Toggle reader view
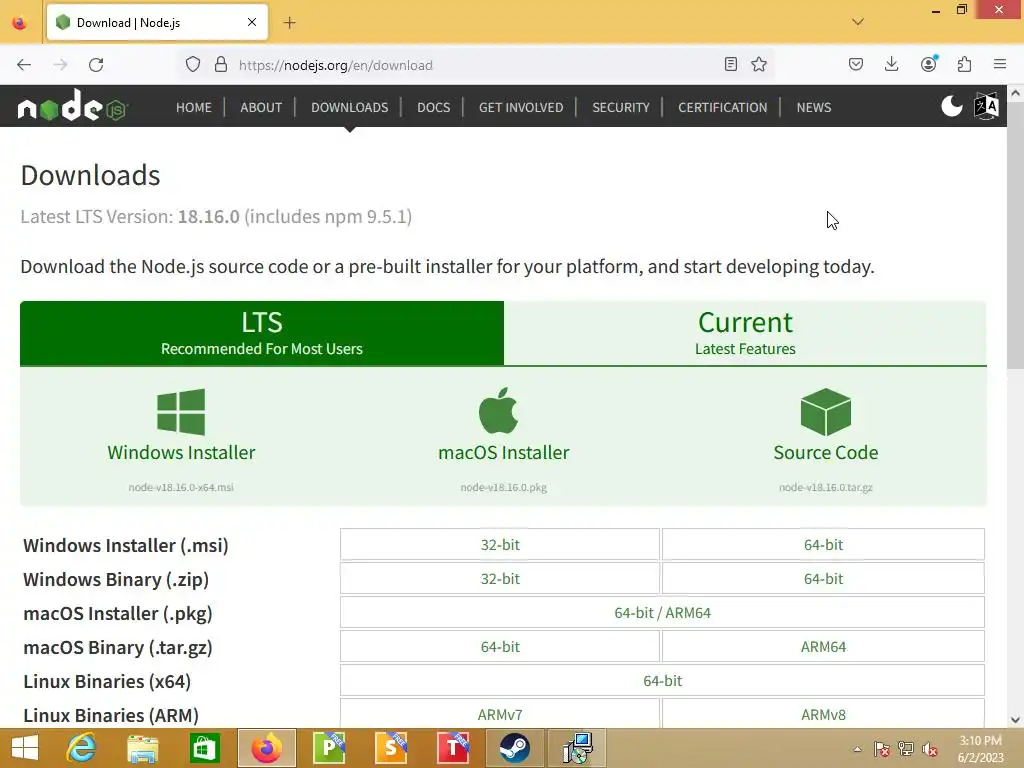 pyautogui.click(x=731, y=64)
